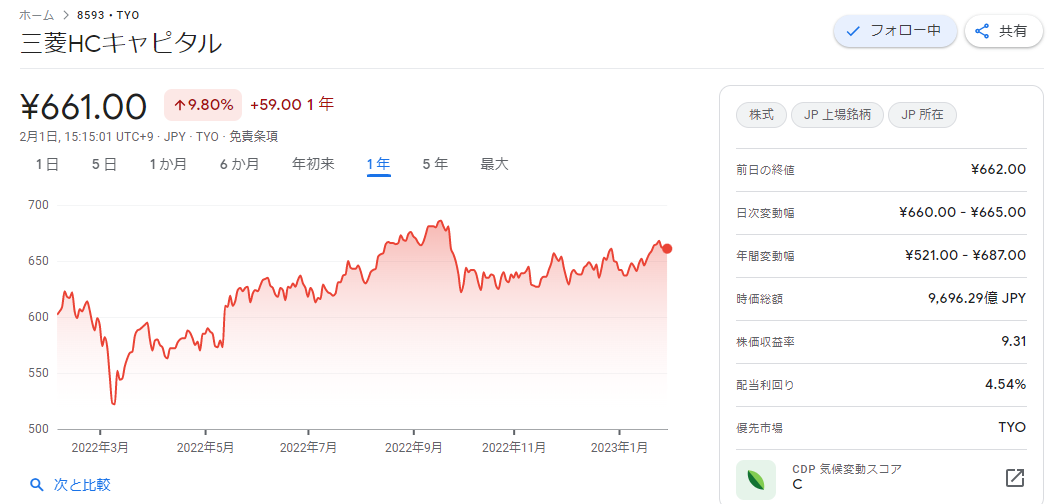Click the CDP 気候変動スコア label

tap(847, 470)
